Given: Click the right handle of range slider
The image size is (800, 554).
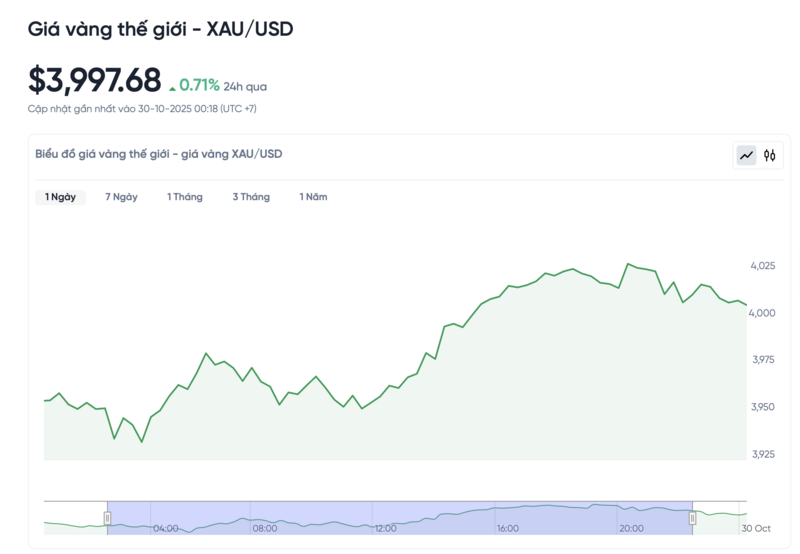Looking at the screenshot, I should coord(692,517).
